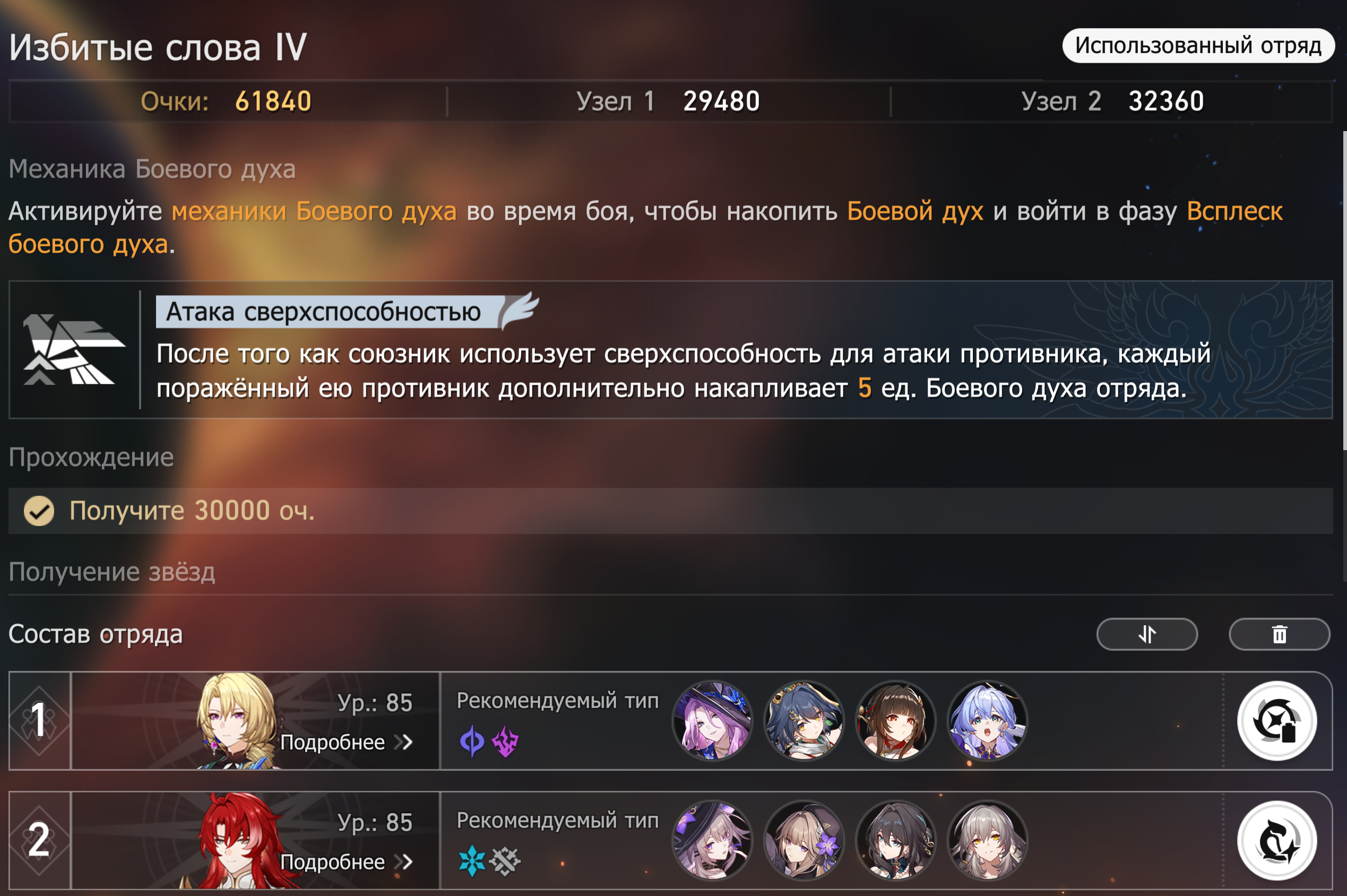Click the Quantum element icon in row 1
Screen dimensions: 1347x896
click(x=472, y=742)
